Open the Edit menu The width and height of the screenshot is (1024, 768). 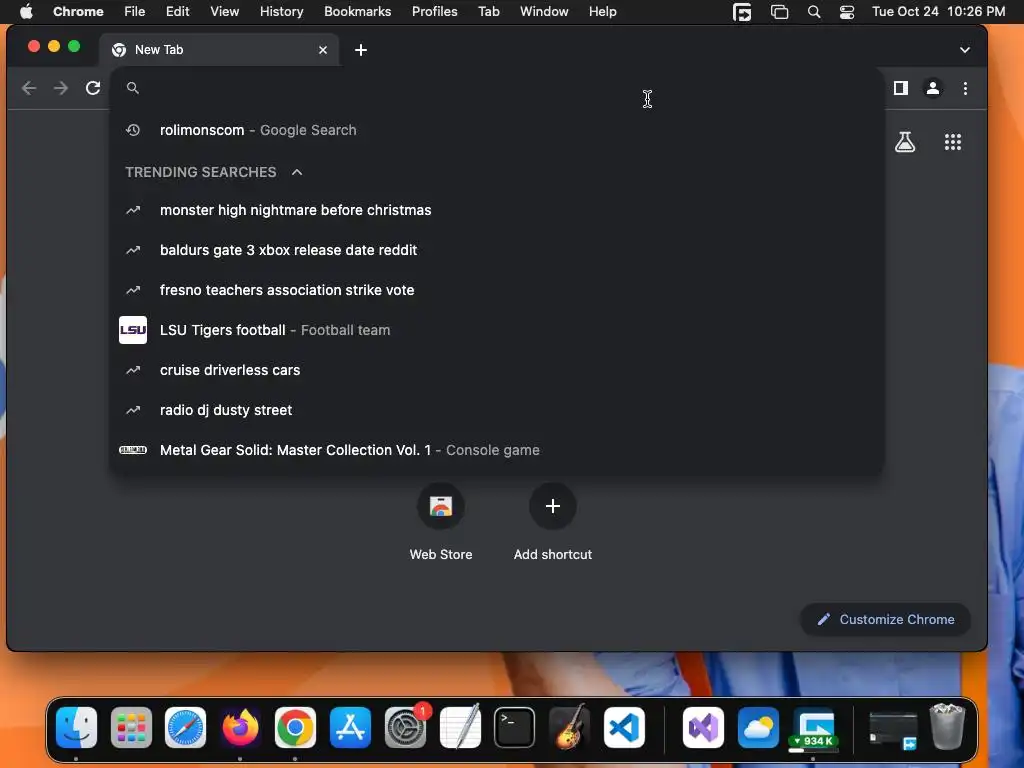click(x=177, y=12)
